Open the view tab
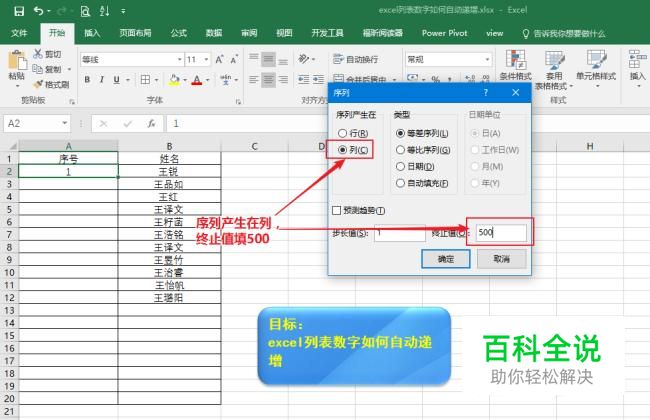This screenshot has height=420, width=650. coord(495,33)
